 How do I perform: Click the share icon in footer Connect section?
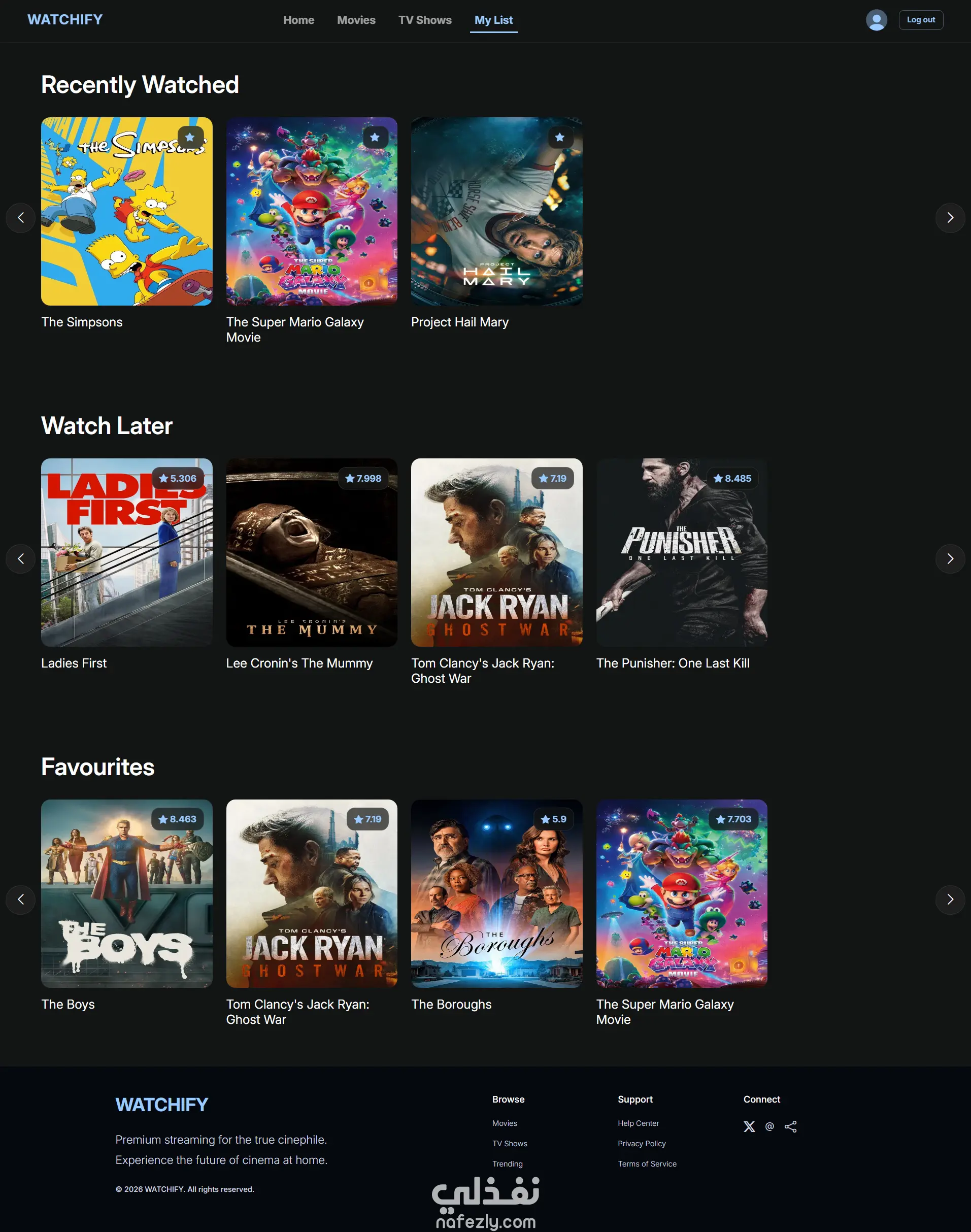[x=791, y=1127]
